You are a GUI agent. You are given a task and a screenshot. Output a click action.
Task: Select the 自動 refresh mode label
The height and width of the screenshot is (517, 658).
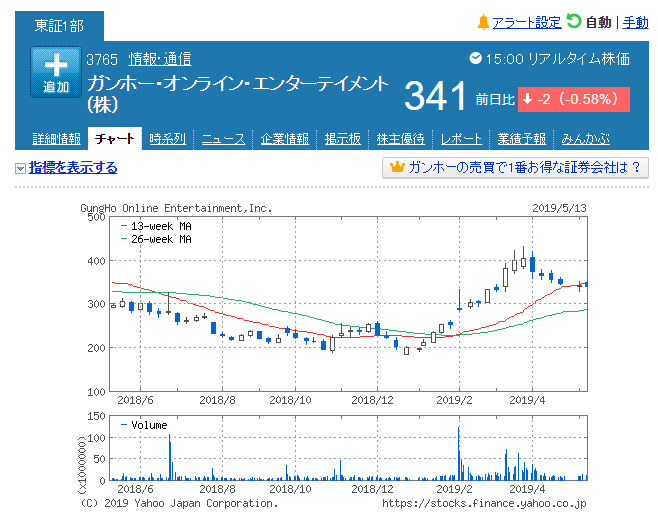pyautogui.click(x=598, y=22)
